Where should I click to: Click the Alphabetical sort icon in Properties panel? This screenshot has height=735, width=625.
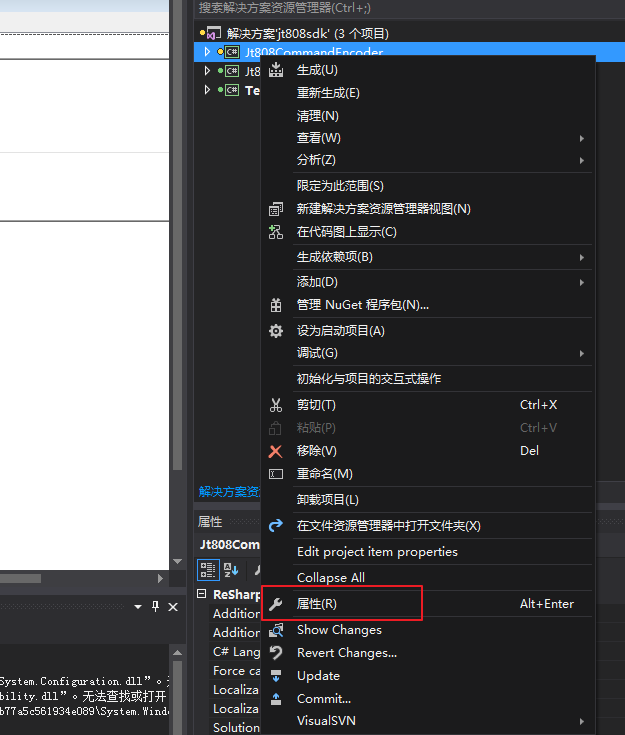pos(231,570)
